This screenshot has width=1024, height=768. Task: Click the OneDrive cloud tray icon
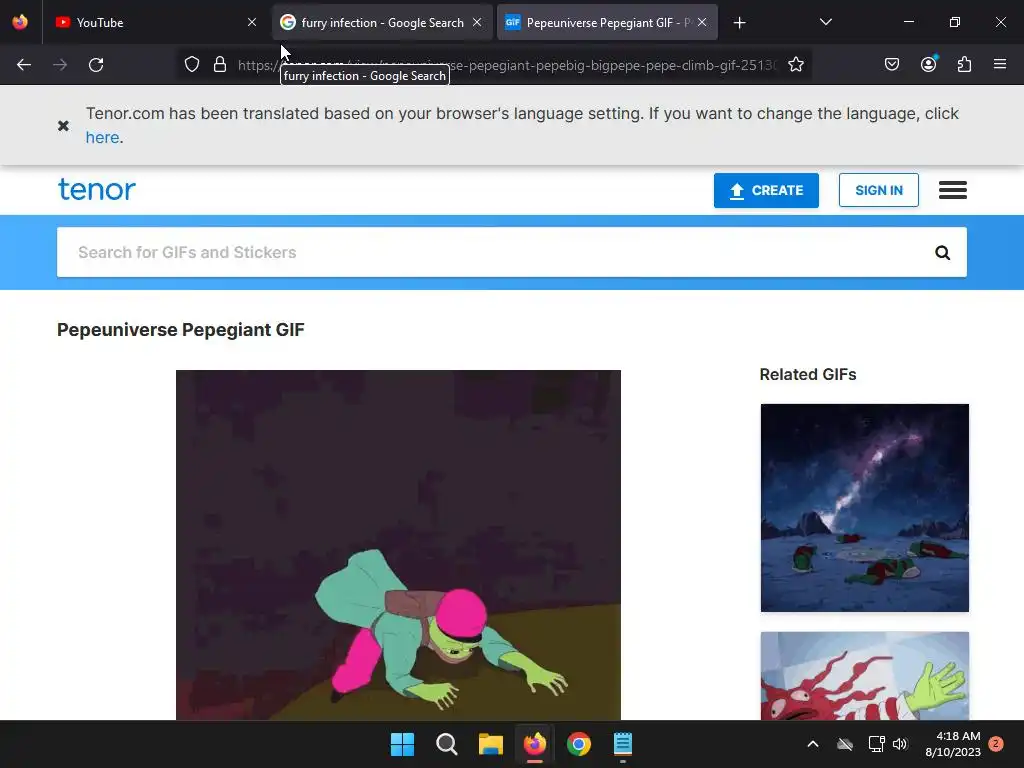tap(845, 744)
